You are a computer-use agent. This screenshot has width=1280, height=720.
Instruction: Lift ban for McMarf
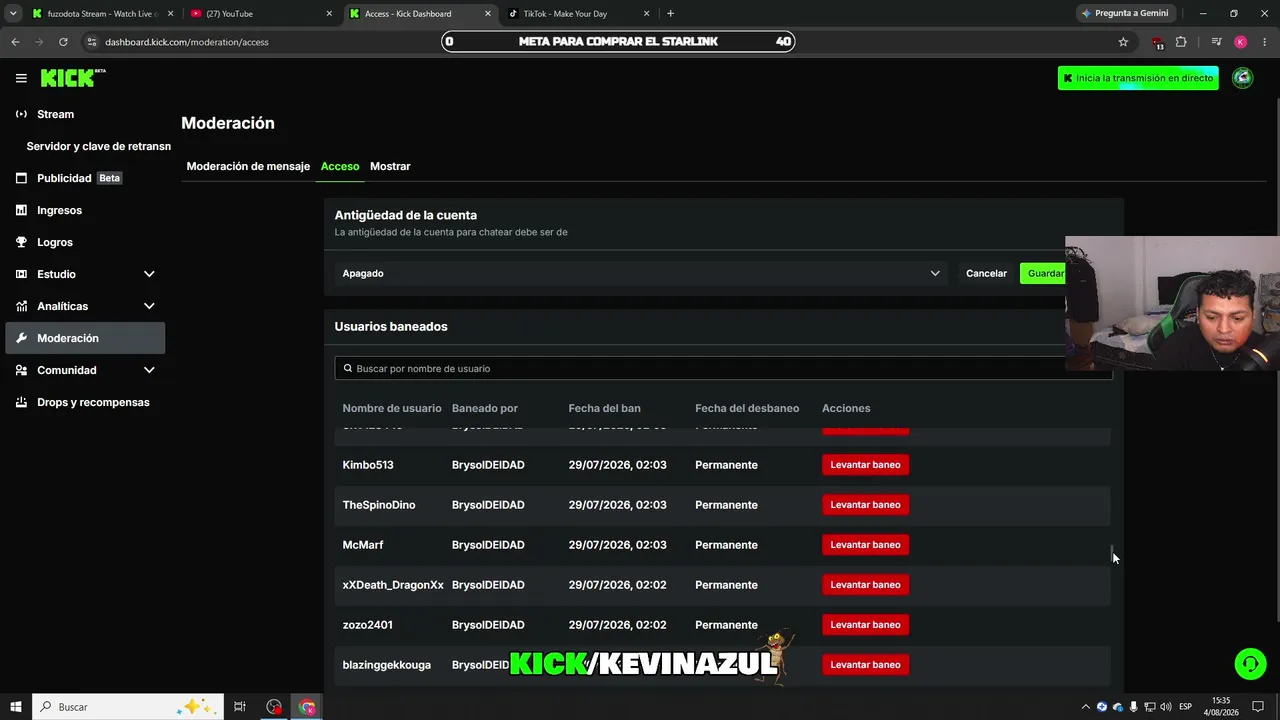(865, 545)
